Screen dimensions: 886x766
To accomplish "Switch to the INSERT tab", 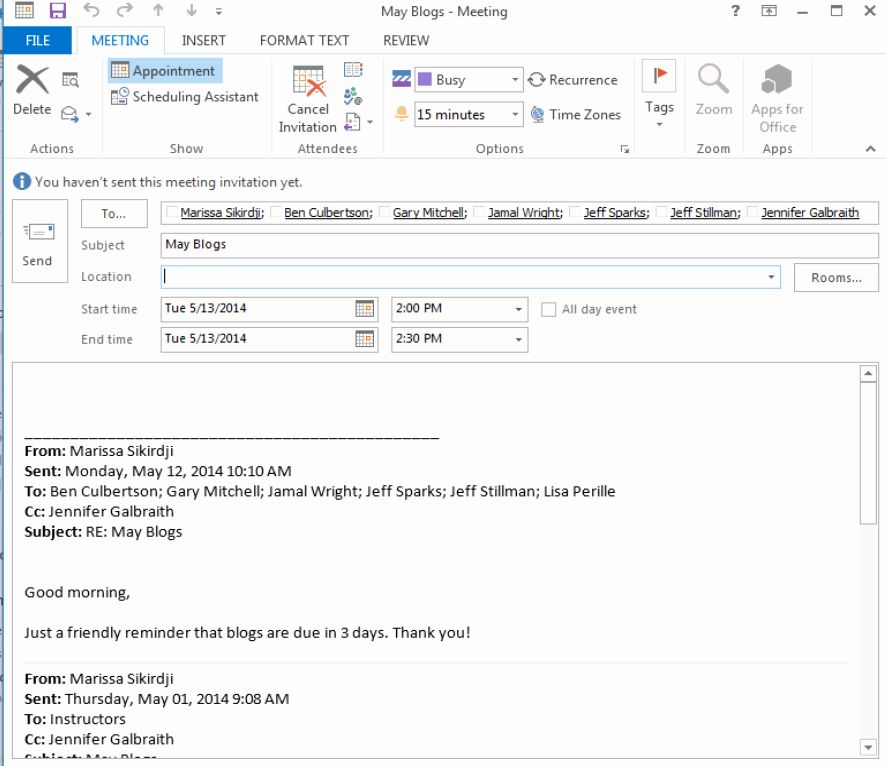I will click(x=203, y=41).
